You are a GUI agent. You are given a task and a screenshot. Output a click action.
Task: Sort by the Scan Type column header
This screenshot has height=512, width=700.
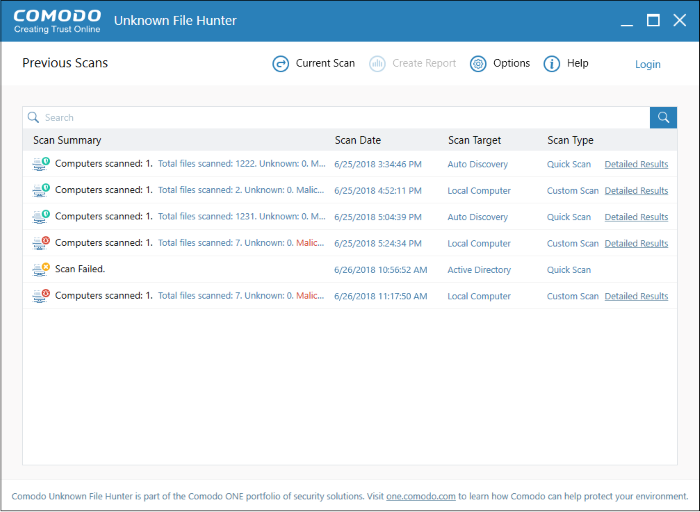(x=570, y=140)
